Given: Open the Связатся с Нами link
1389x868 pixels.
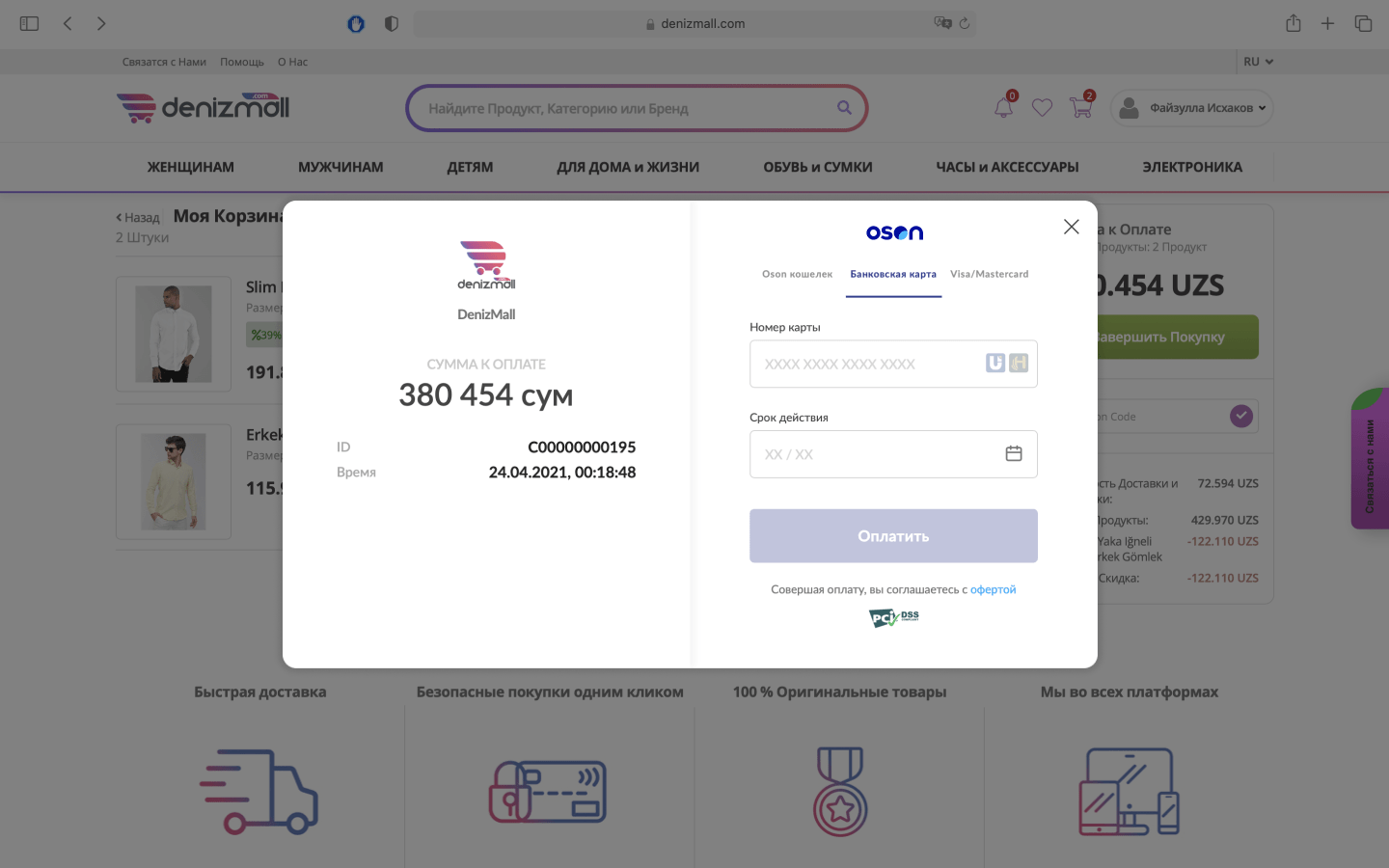Looking at the screenshot, I should [164, 62].
